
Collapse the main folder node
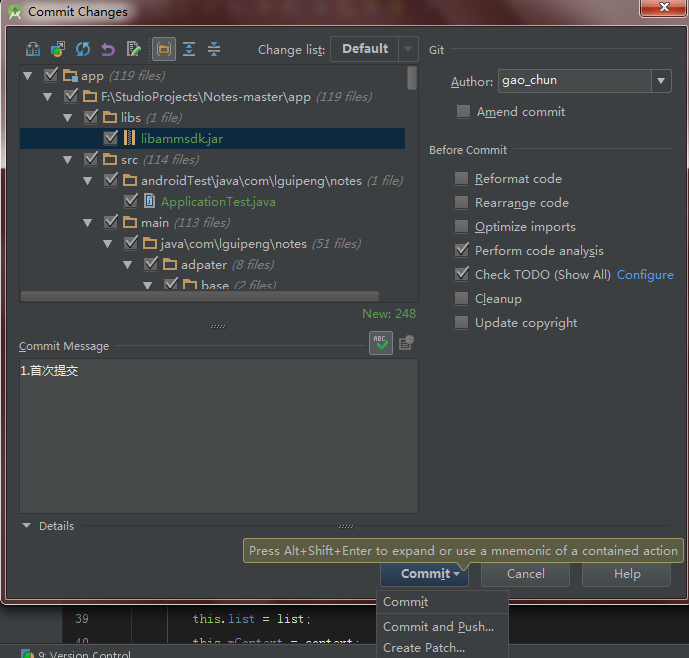coord(88,223)
